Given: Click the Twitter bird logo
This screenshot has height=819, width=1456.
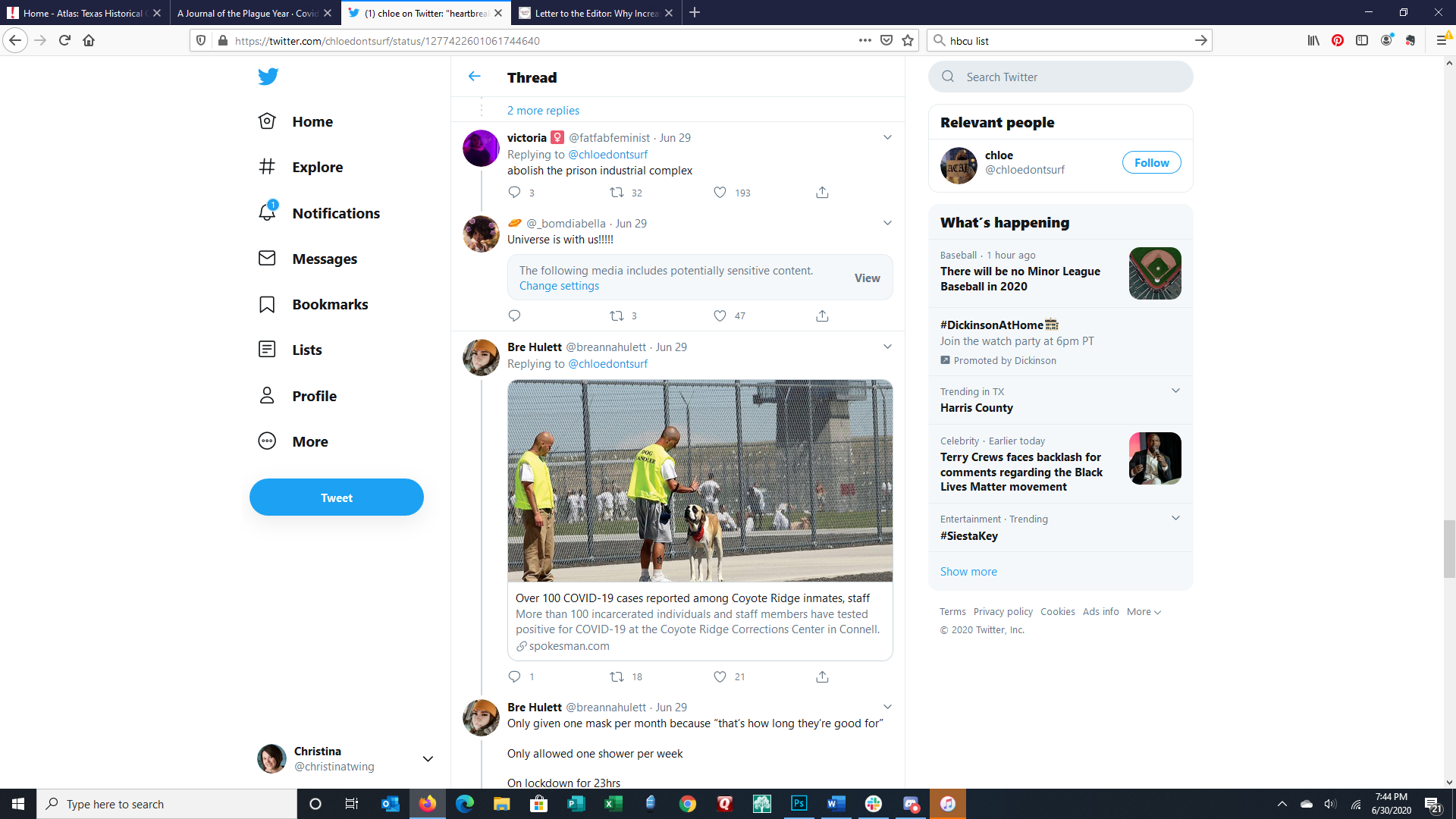Looking at the screenshot, I should coord(268,77).
